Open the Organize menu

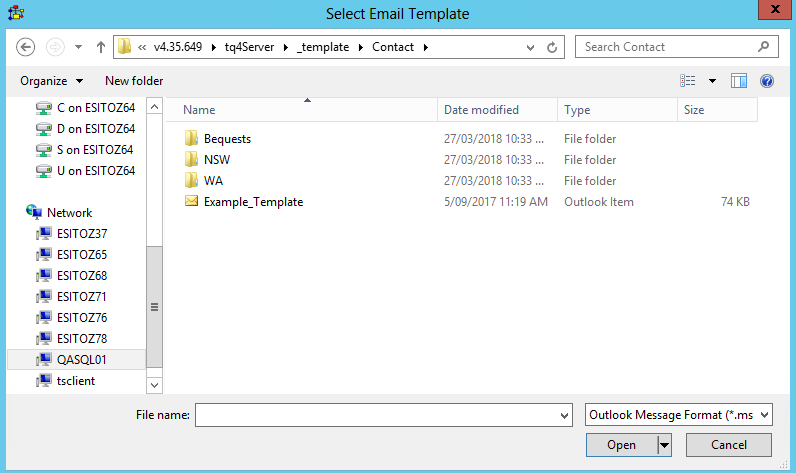pyautogui.click(x=51, y=81)
